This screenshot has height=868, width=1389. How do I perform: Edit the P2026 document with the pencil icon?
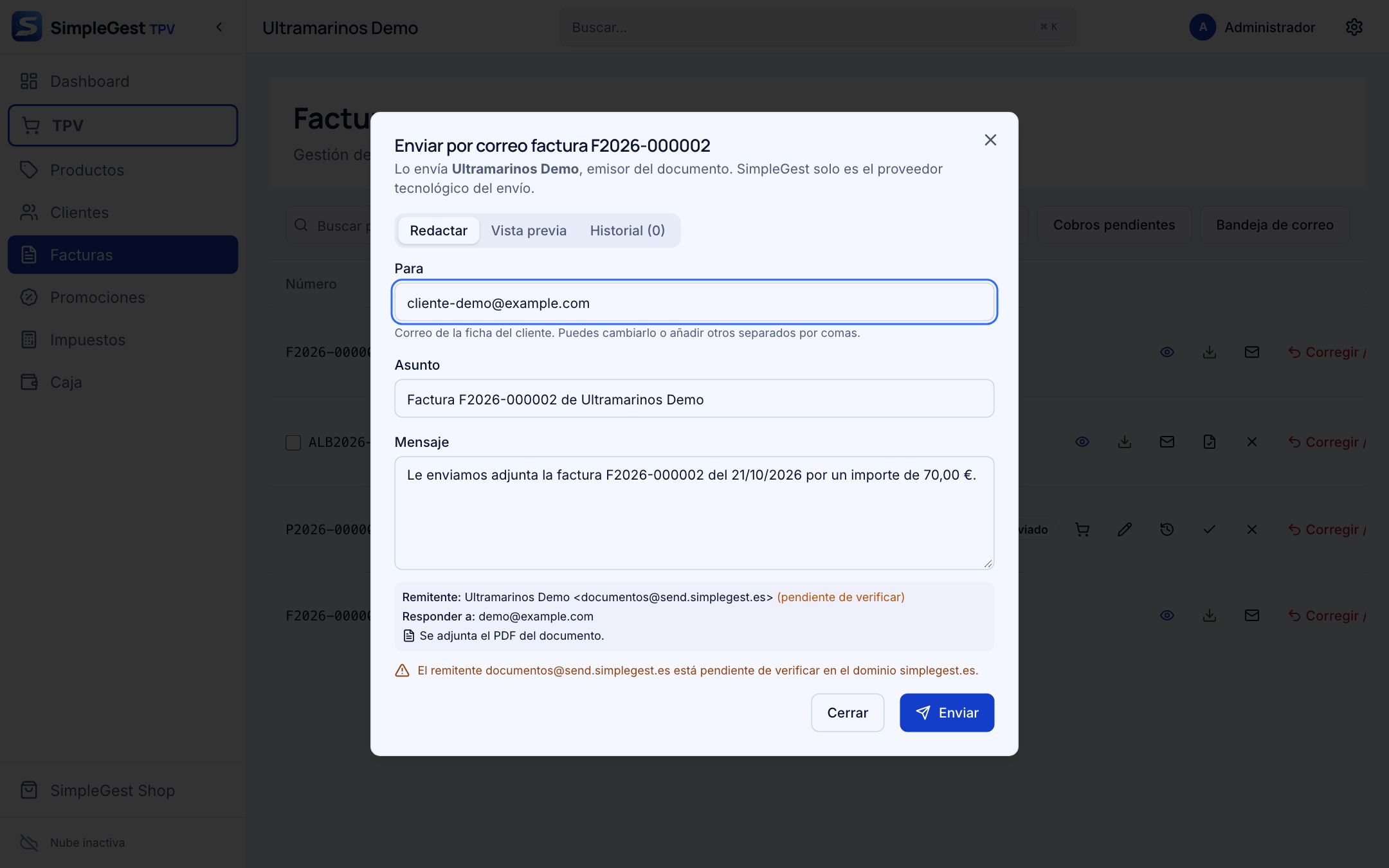(1125, 529)
